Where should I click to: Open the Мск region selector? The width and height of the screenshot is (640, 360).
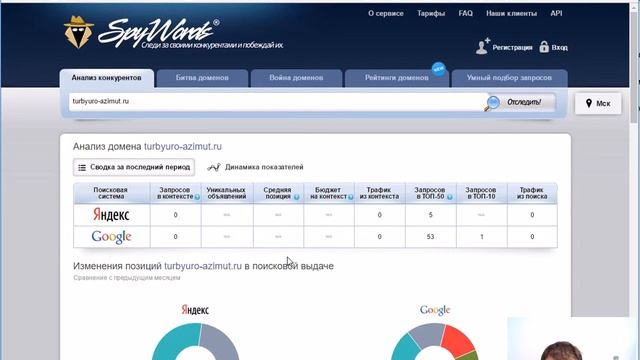click(598, 103)
